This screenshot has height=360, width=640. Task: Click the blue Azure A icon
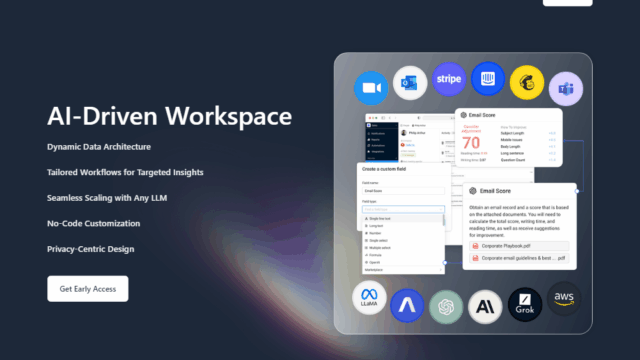coord(407,305)
